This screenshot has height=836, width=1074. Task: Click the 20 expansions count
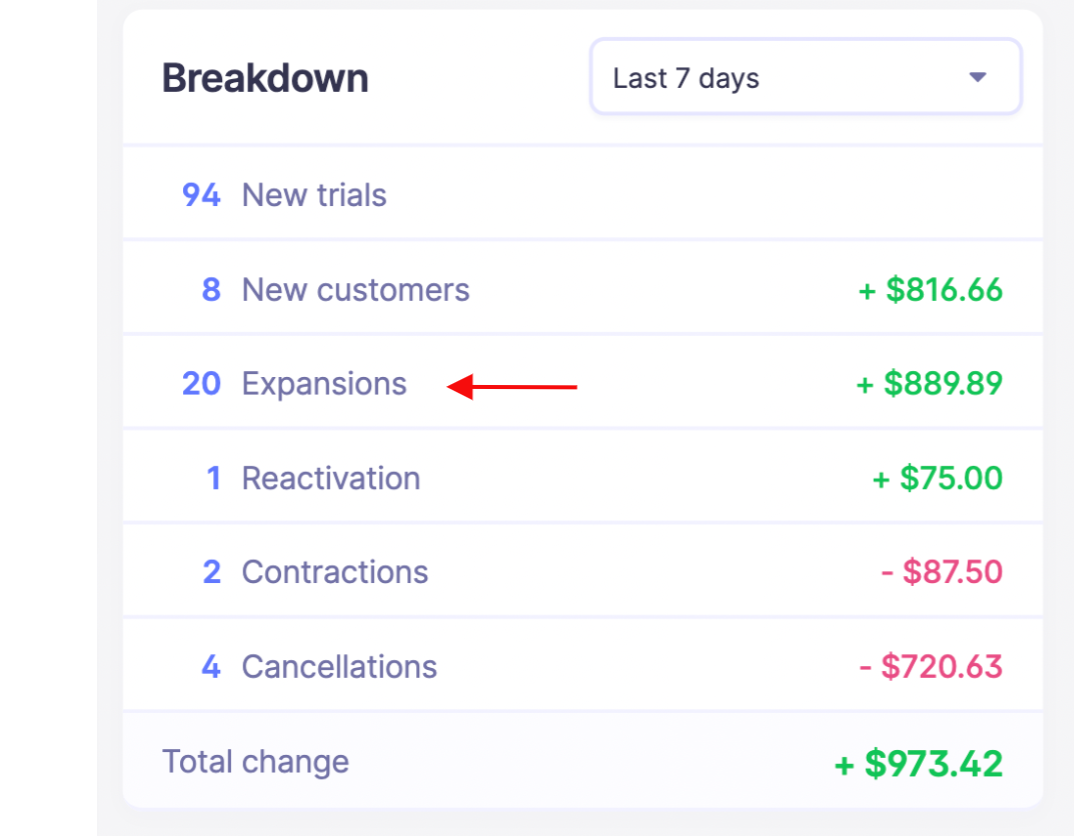tap(201, 384)
